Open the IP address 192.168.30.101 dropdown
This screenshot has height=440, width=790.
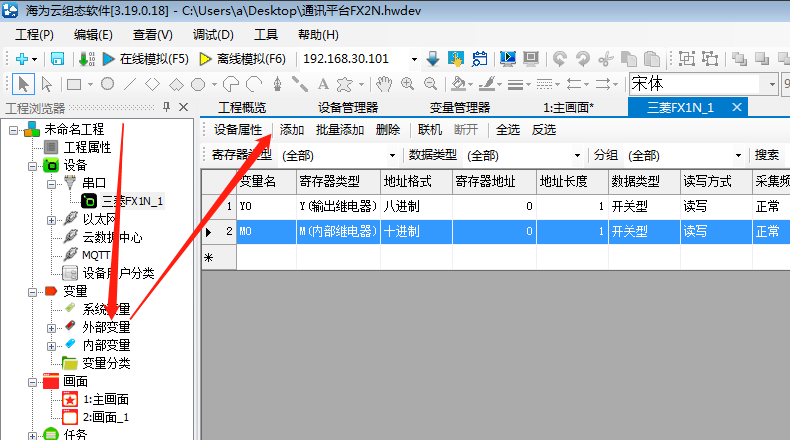pyautogui.click(x=414, y=59)
